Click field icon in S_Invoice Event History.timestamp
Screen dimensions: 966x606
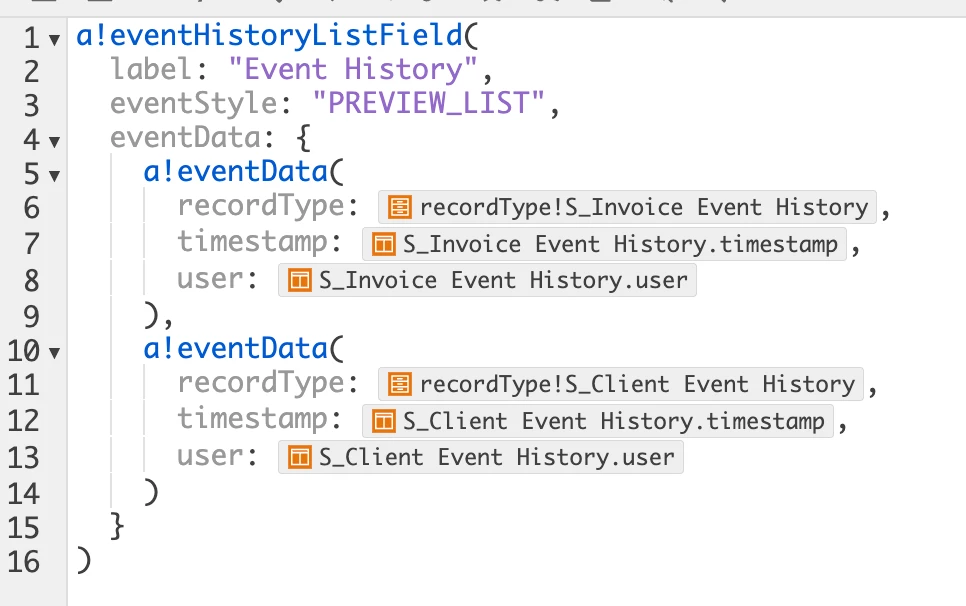pyautogui.click(x=383, y=244)
